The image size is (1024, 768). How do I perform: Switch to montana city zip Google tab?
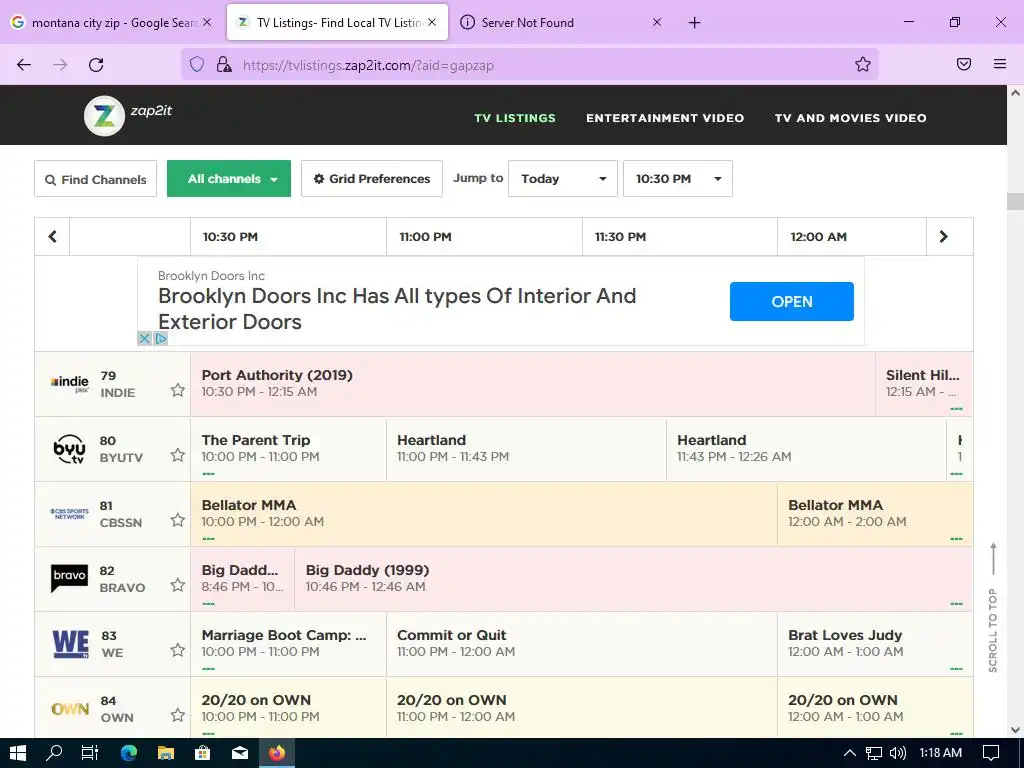pos(111,23)
